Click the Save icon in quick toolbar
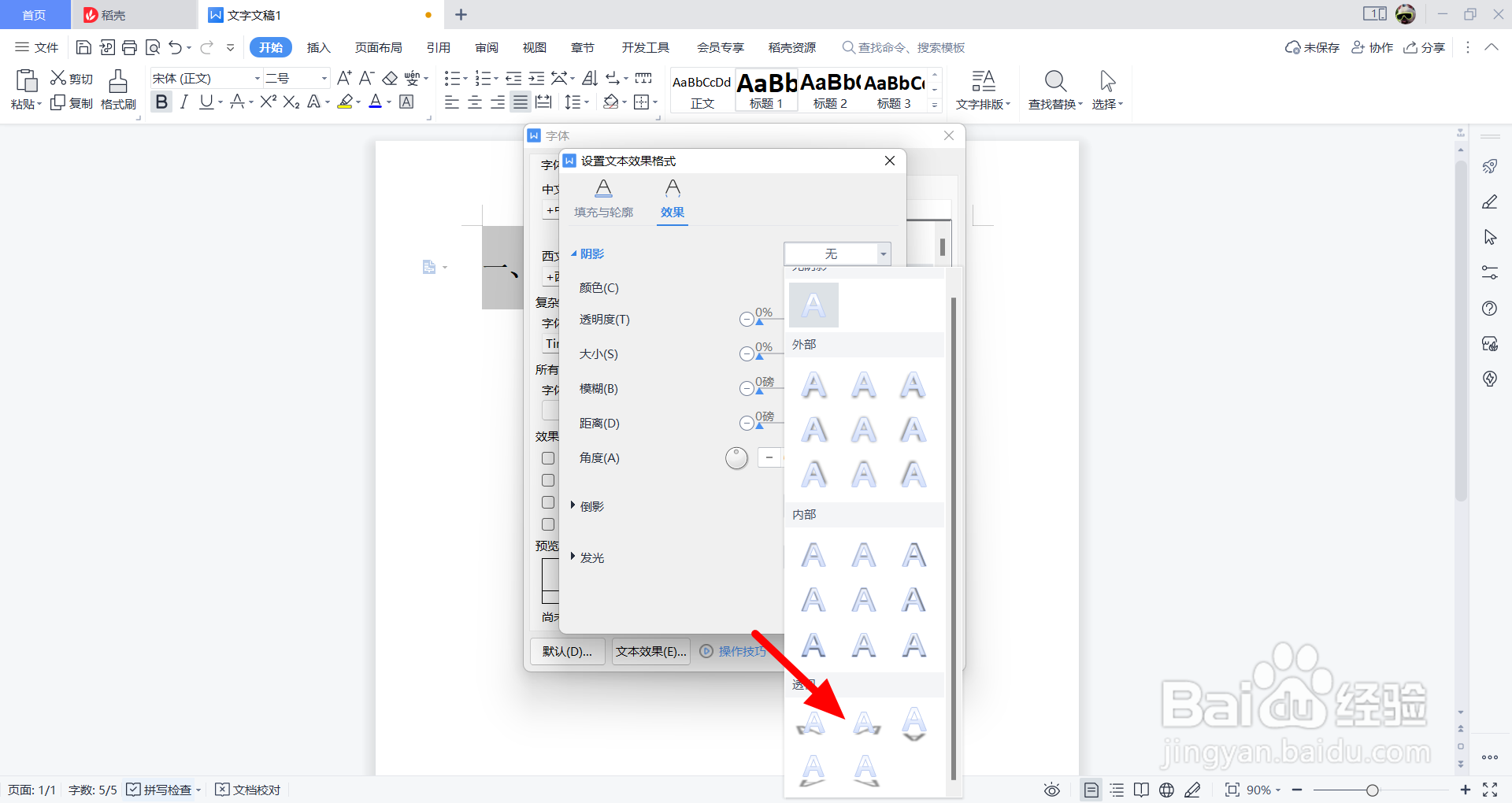This screenshot has width=1512, height=803. pyautogui.click(x=83, y=48)
